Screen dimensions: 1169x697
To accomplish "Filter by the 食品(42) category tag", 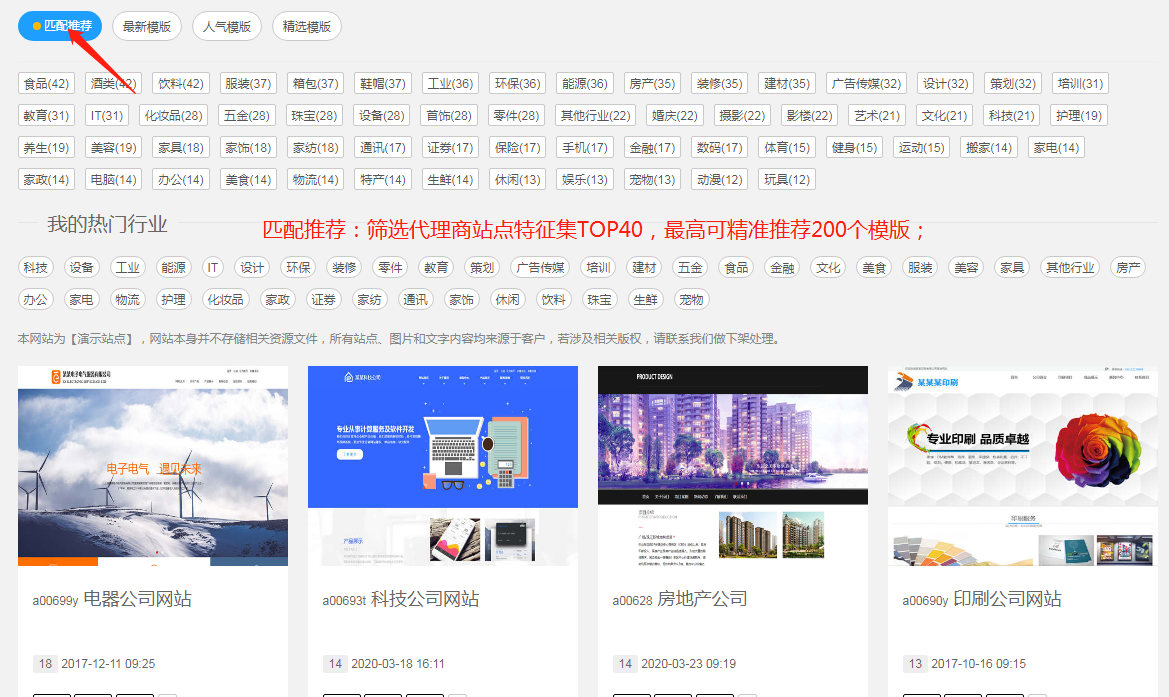I will (x=46, y=84).
